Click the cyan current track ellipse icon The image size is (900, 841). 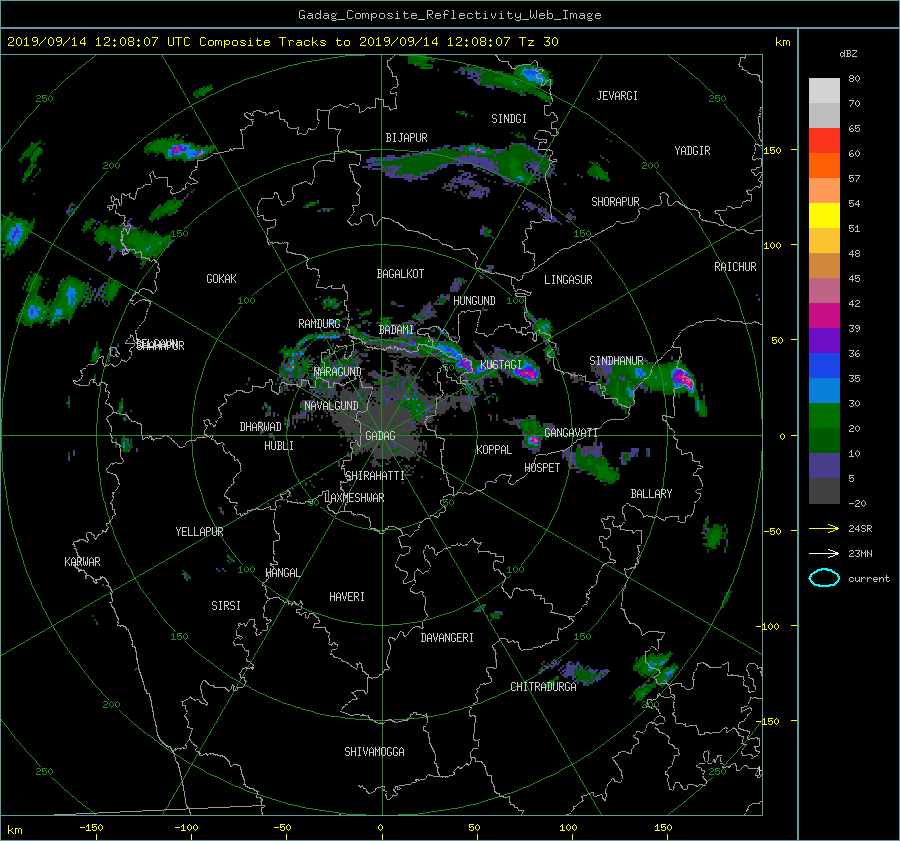(824, 578)
